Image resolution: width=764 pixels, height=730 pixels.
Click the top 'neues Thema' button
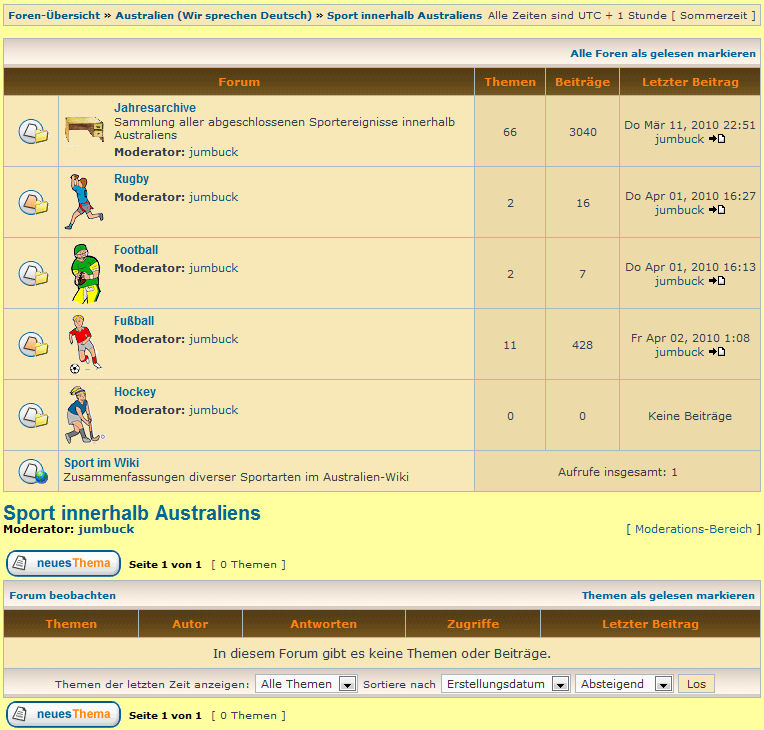coord(64,564)
